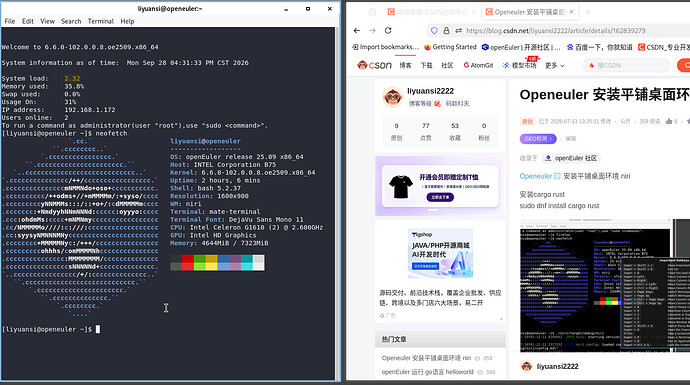Click the thumbs-up like icon in article
The image size is (690, 385).
[669, 121]
